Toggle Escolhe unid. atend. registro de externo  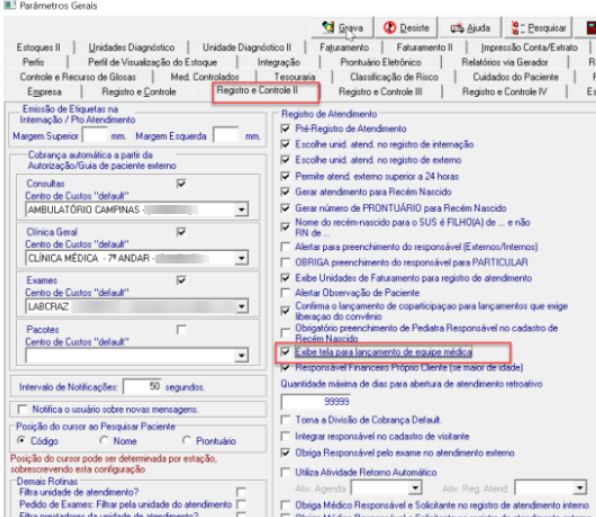tap(285, 160)
